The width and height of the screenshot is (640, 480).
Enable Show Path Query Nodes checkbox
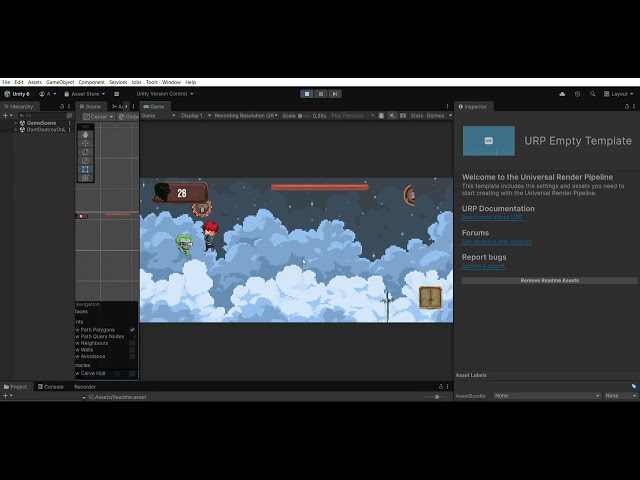(x=132, y=336)
